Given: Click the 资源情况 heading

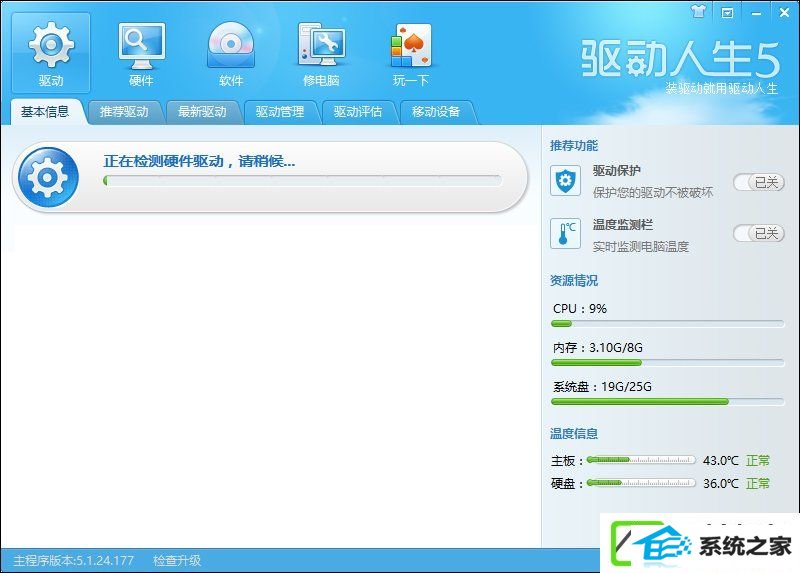Looking at the screenshot, I should (574, 281).
